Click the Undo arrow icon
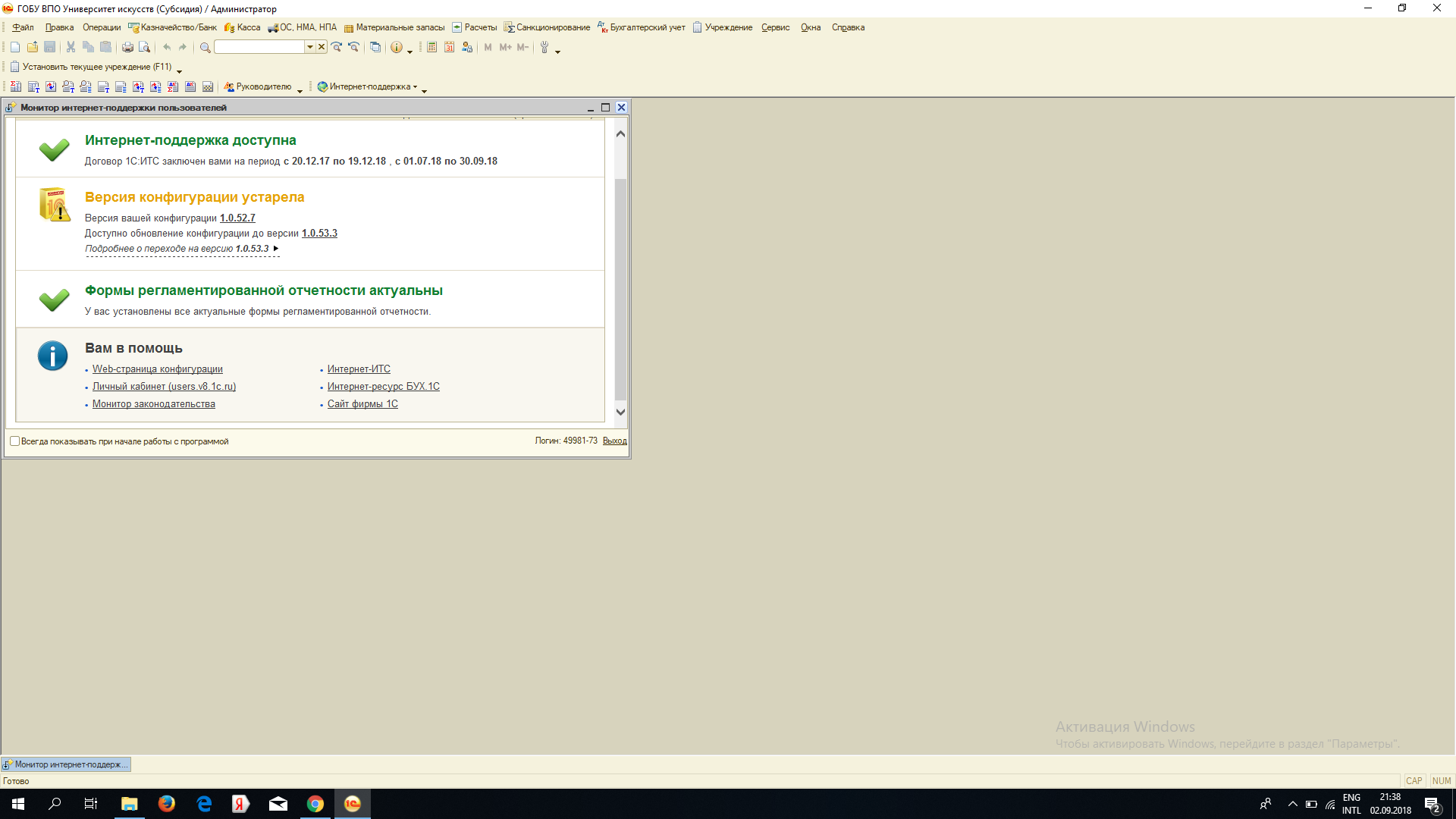 click(166, 47)
